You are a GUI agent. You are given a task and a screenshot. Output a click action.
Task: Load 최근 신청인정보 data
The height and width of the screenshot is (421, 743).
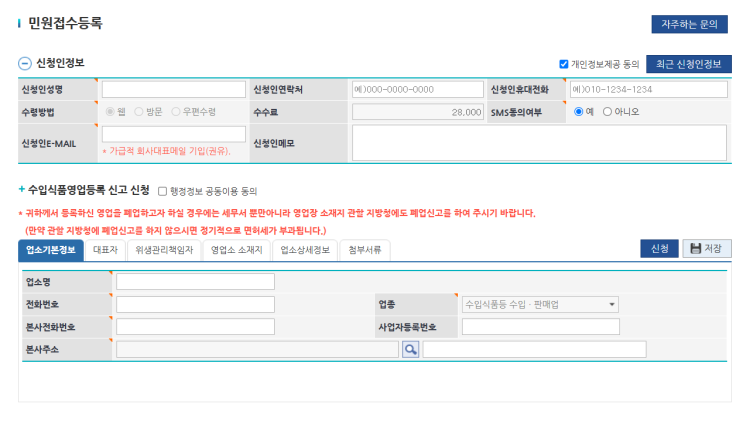(x=689, y=64)
